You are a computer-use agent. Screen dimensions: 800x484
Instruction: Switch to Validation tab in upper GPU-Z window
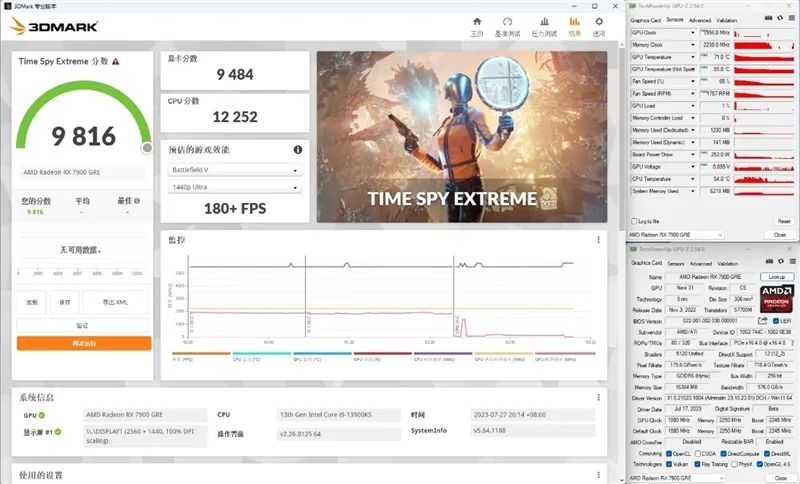coord(727,20)
